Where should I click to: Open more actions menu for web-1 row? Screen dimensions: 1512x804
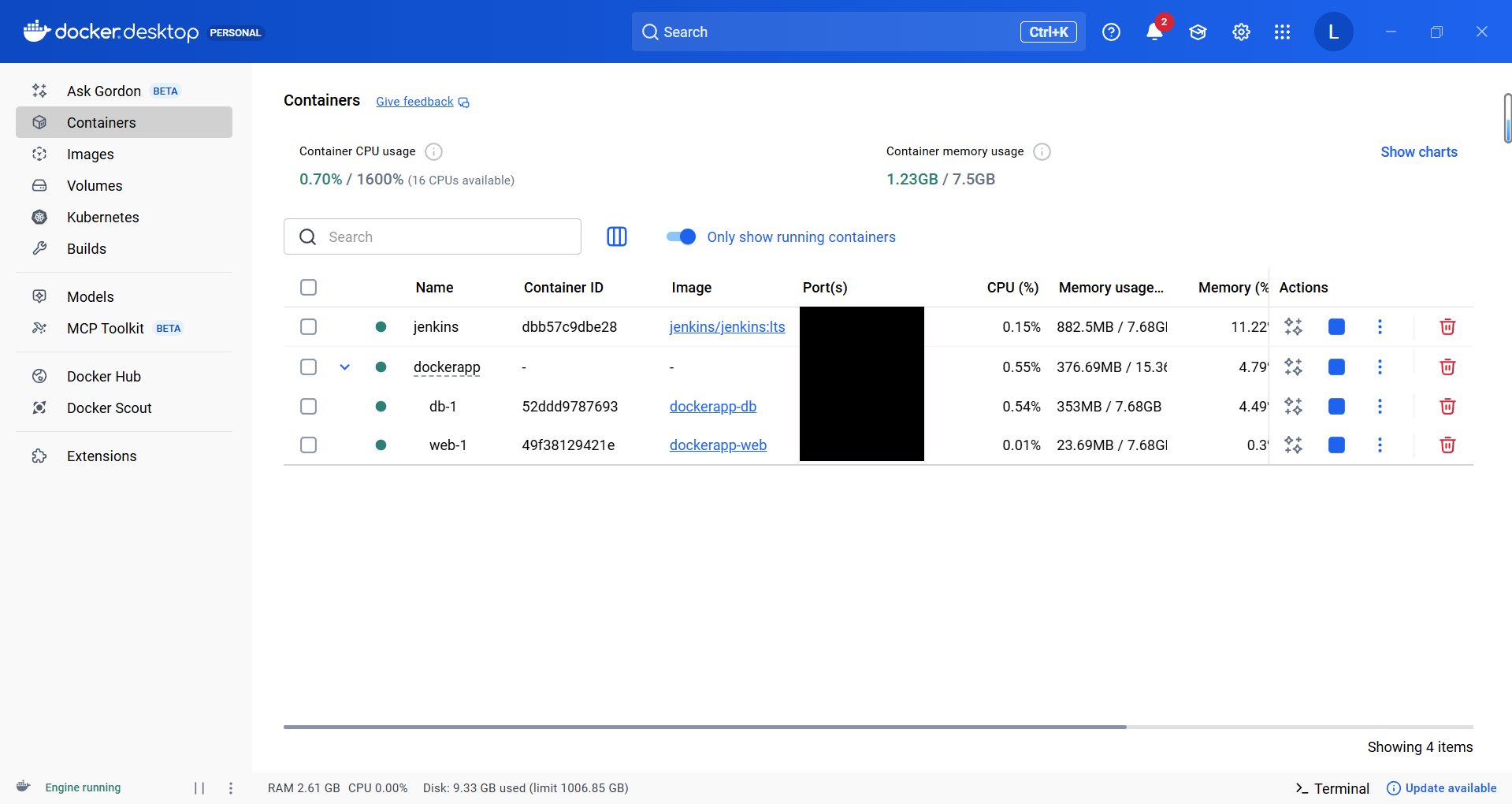1380,445
